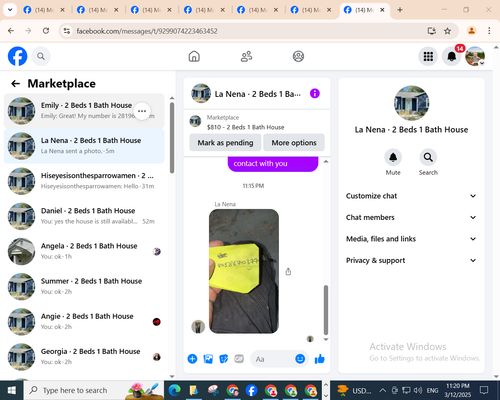
Task: Attach a photo with the image icon
Action: pyautogui.click(x=208, y=359)
